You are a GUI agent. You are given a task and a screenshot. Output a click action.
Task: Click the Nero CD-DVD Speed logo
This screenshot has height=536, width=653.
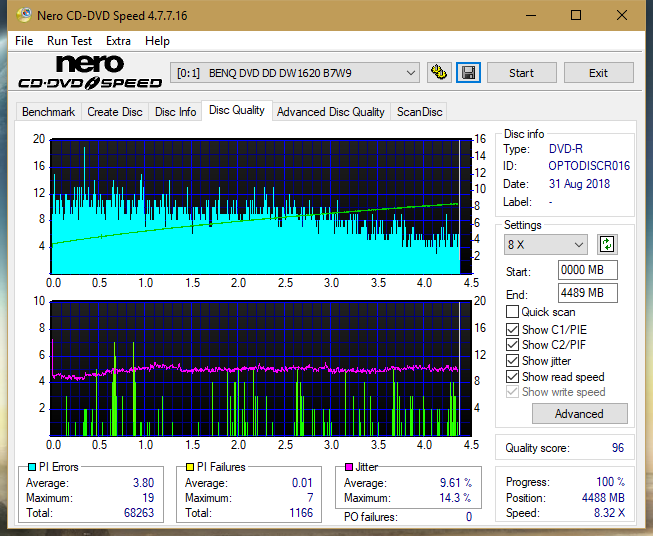click(x=90, y=72)
